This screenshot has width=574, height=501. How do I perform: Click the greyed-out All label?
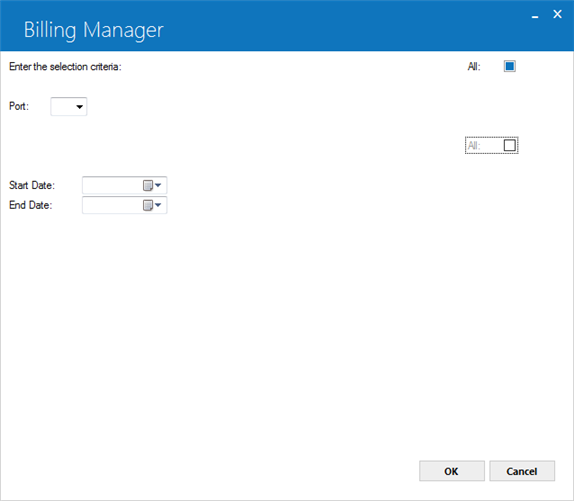(474, 146)
